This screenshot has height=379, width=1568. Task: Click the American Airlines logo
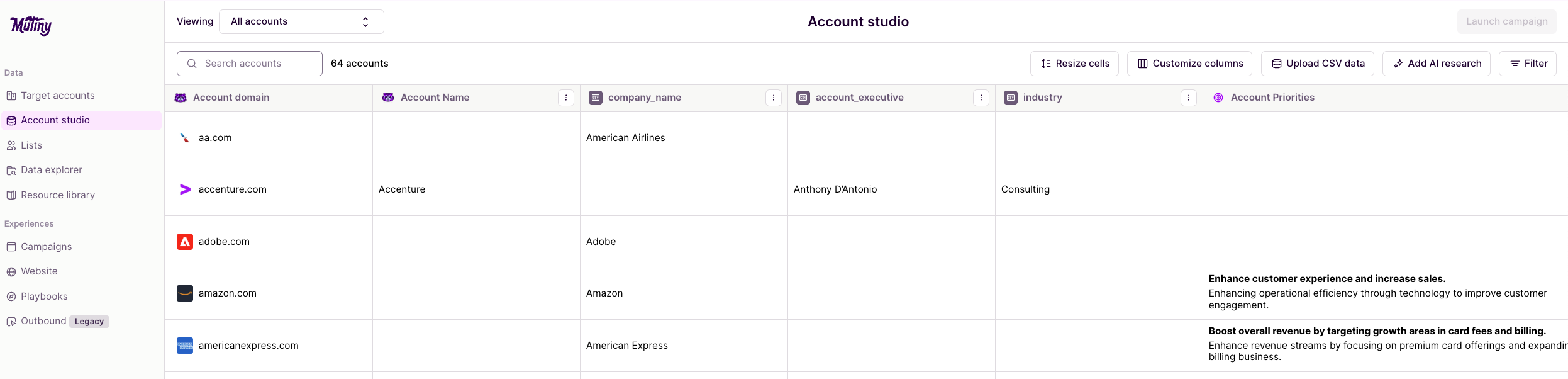(185, 138)
